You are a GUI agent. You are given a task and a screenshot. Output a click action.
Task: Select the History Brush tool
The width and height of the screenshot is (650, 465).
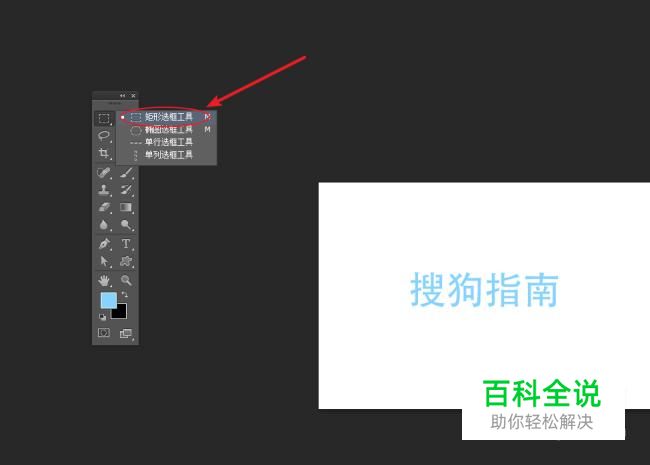126,190
